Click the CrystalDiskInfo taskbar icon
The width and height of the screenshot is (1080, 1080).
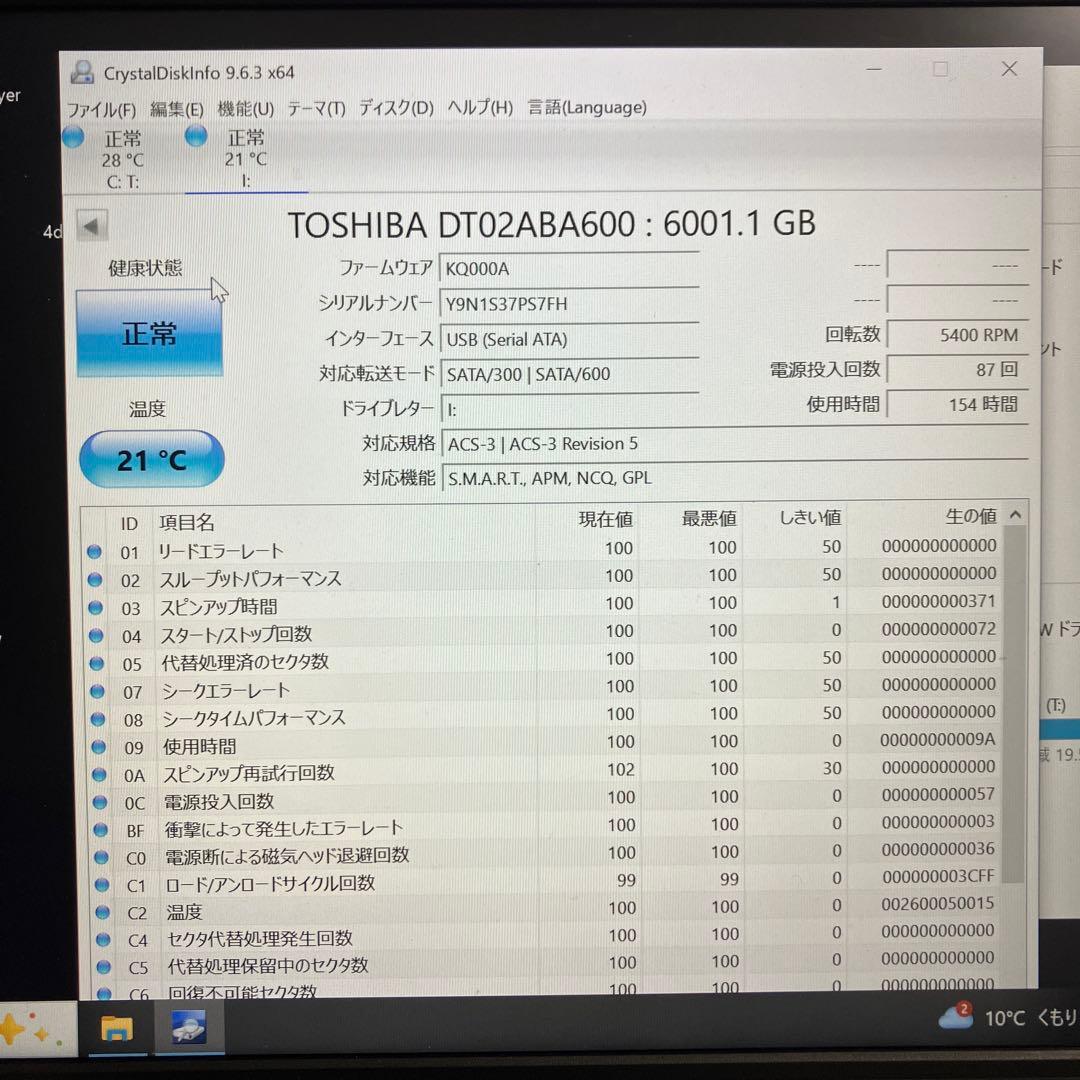point(189,1027)
